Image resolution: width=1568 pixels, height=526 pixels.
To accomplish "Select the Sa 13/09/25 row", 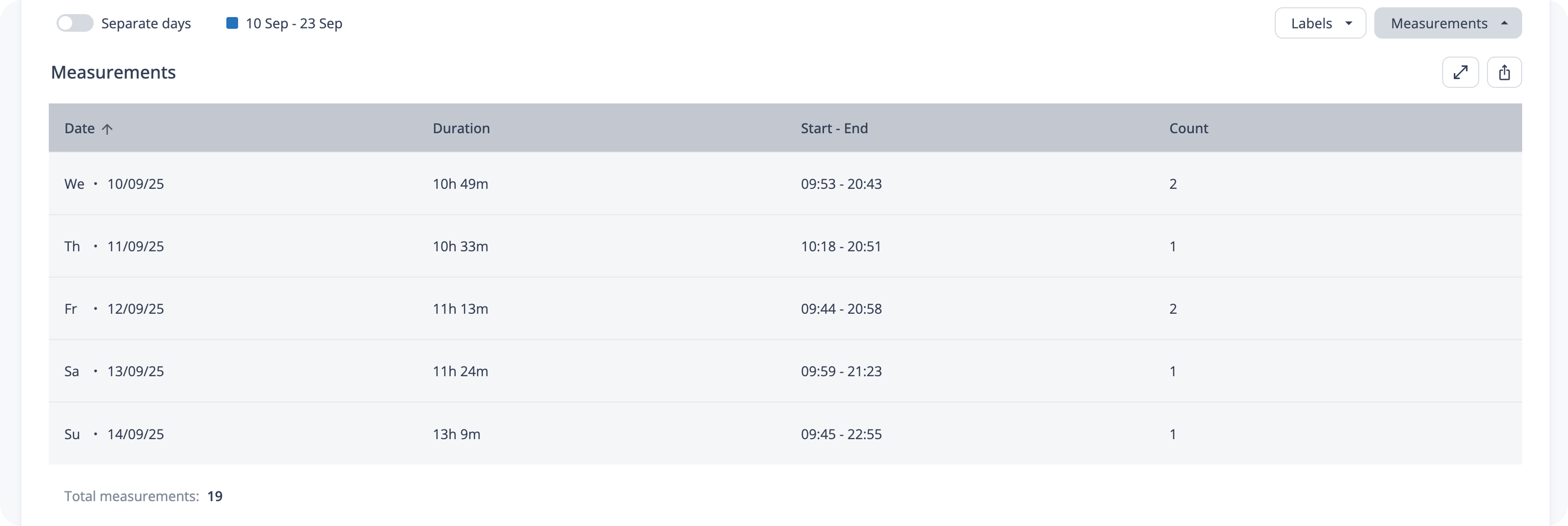I will click(x=114, y=371).
